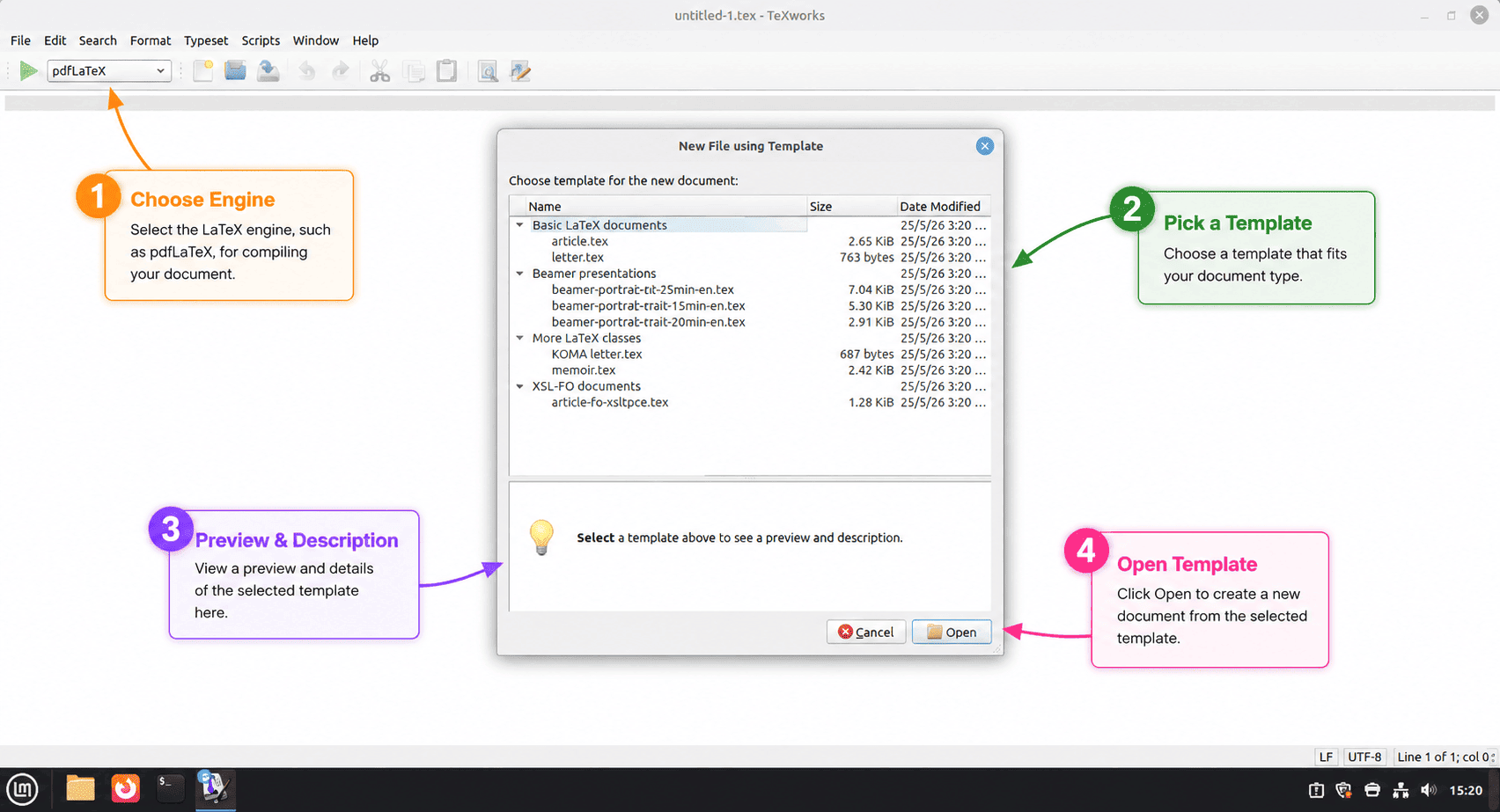Click the Find magnifier toolbar icon
1500x812 pixels.
coord(488,71)
